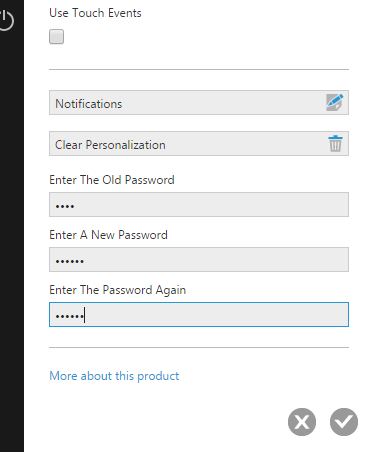The width and height of the screenshot is (372, 452).
Task: Confirm changes with the checkmark icon
Action: tap(344, 422)
